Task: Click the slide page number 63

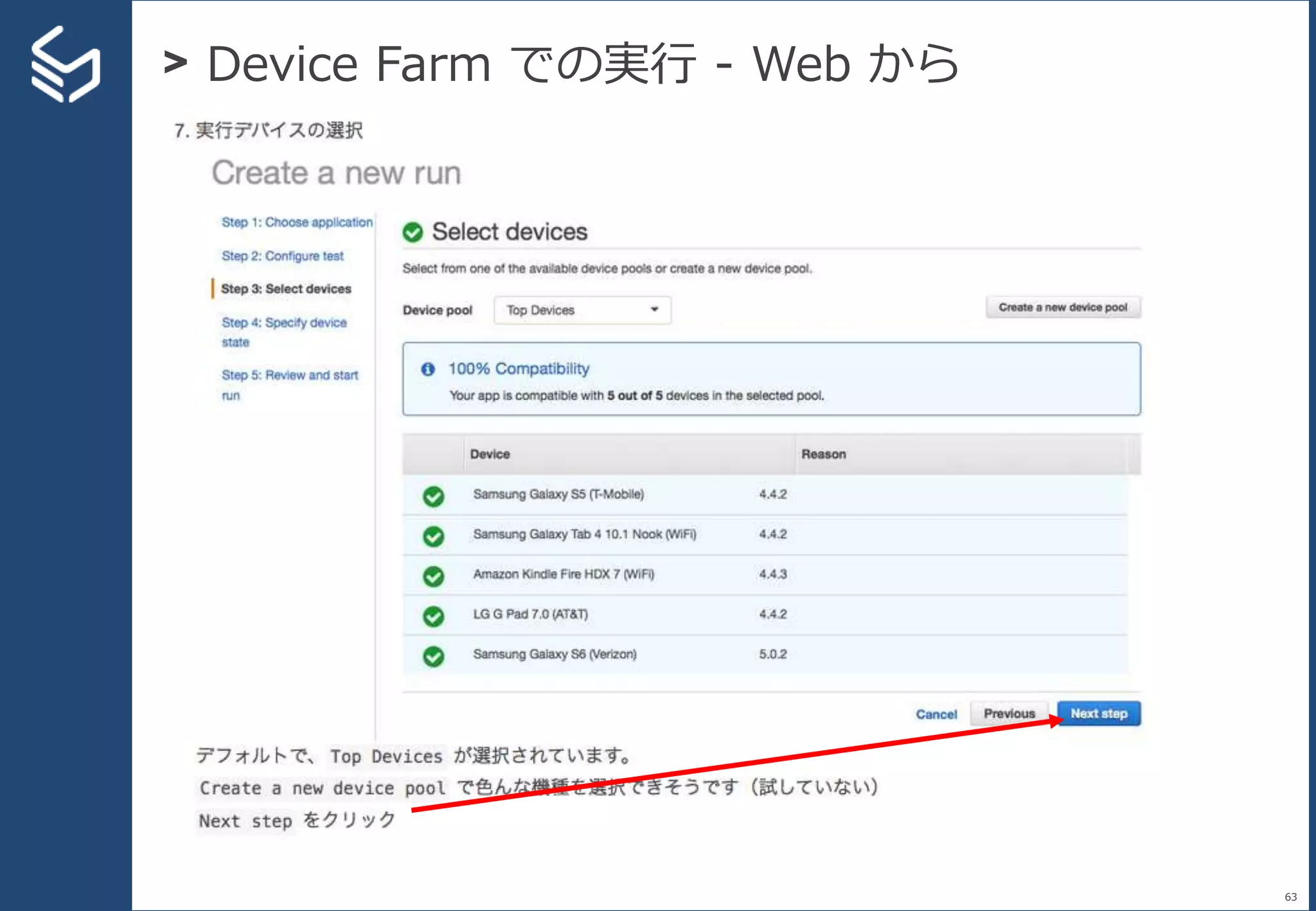Action: click(1290, 897)
